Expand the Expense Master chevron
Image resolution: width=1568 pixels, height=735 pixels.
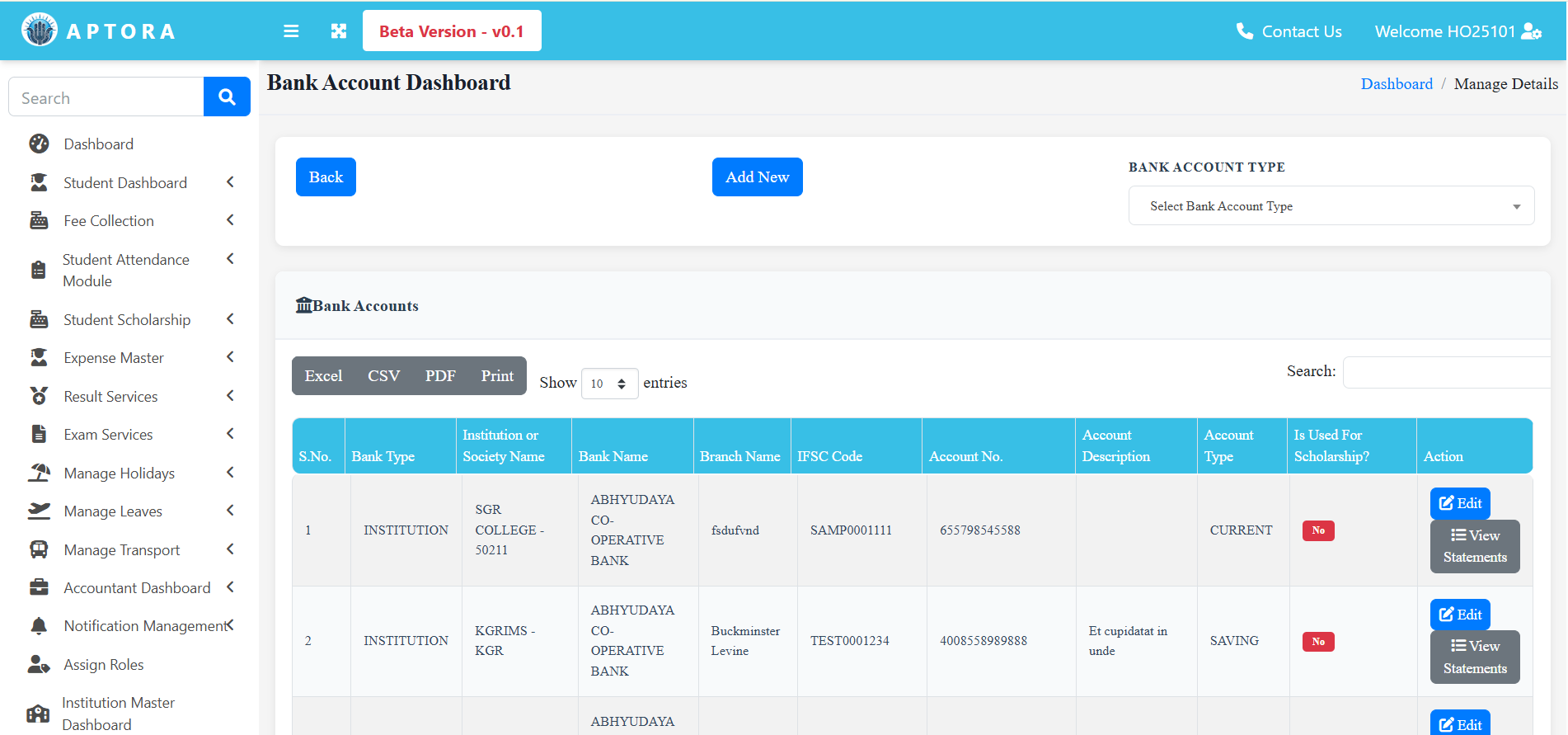click(230, 356)
